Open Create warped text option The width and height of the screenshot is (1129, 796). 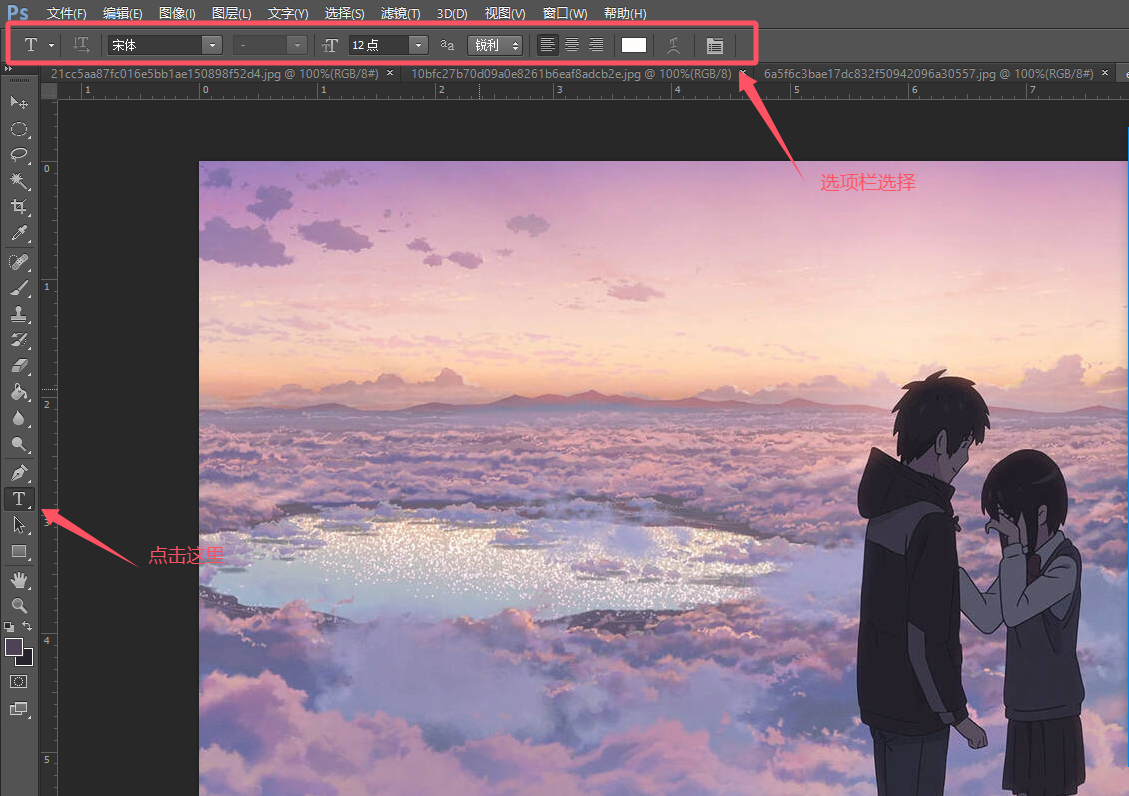[x=673, y=45]
